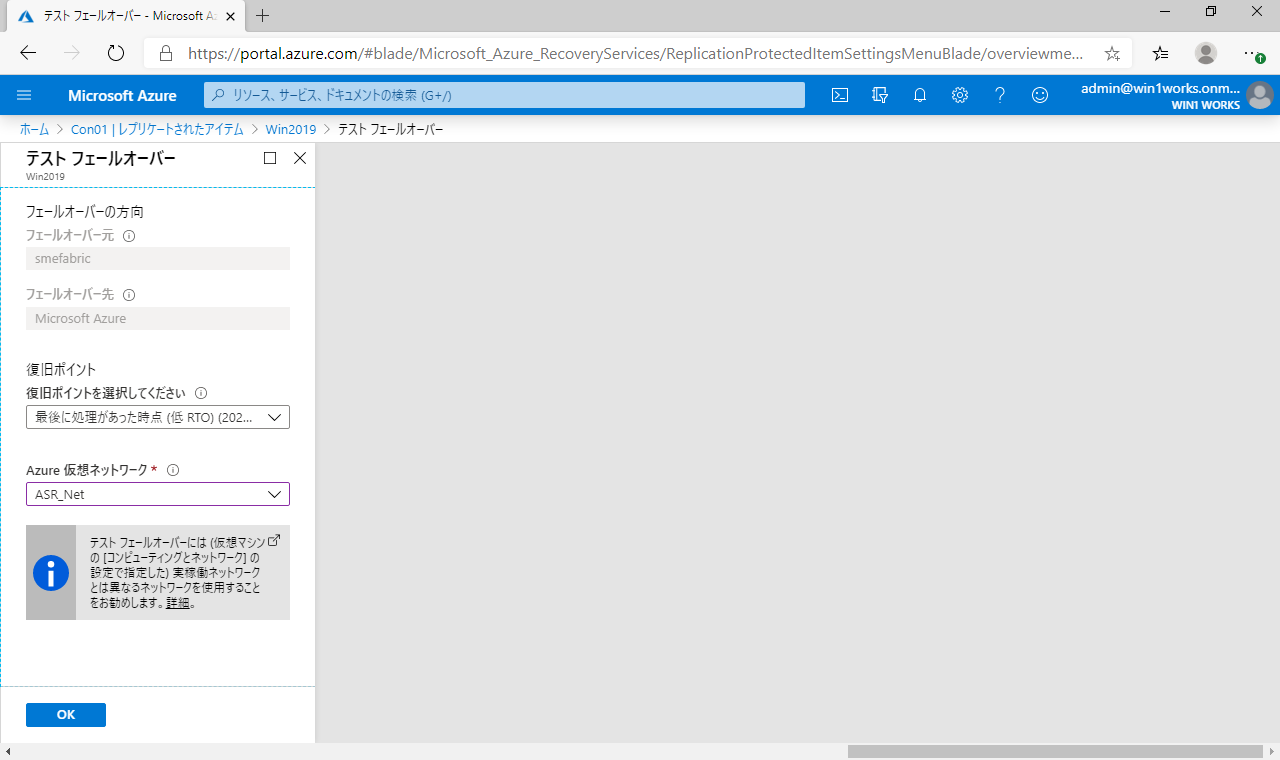Click the right scroll arrow of the scrollbar
The image size is (1280, 760).
pos(1271,751)
